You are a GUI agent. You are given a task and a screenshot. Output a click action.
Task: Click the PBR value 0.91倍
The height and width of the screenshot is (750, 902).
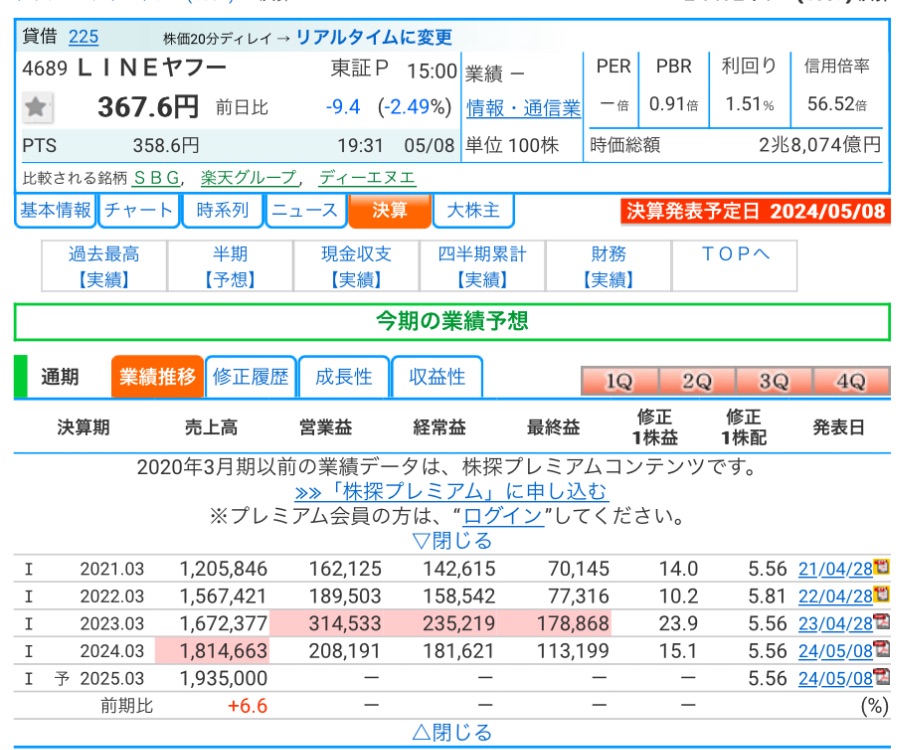tap(674, 104)
